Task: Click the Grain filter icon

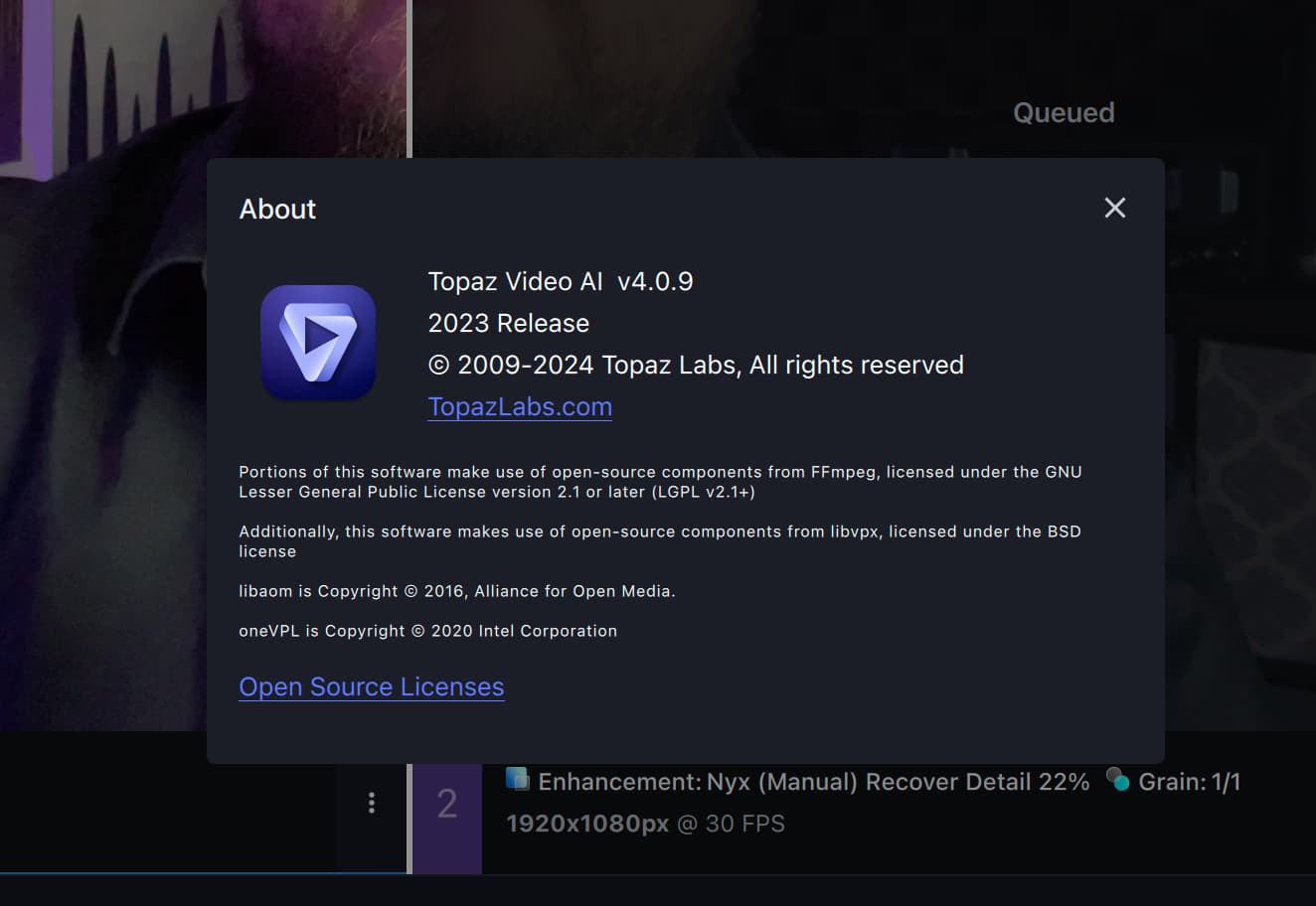Action: point(1117,779)
